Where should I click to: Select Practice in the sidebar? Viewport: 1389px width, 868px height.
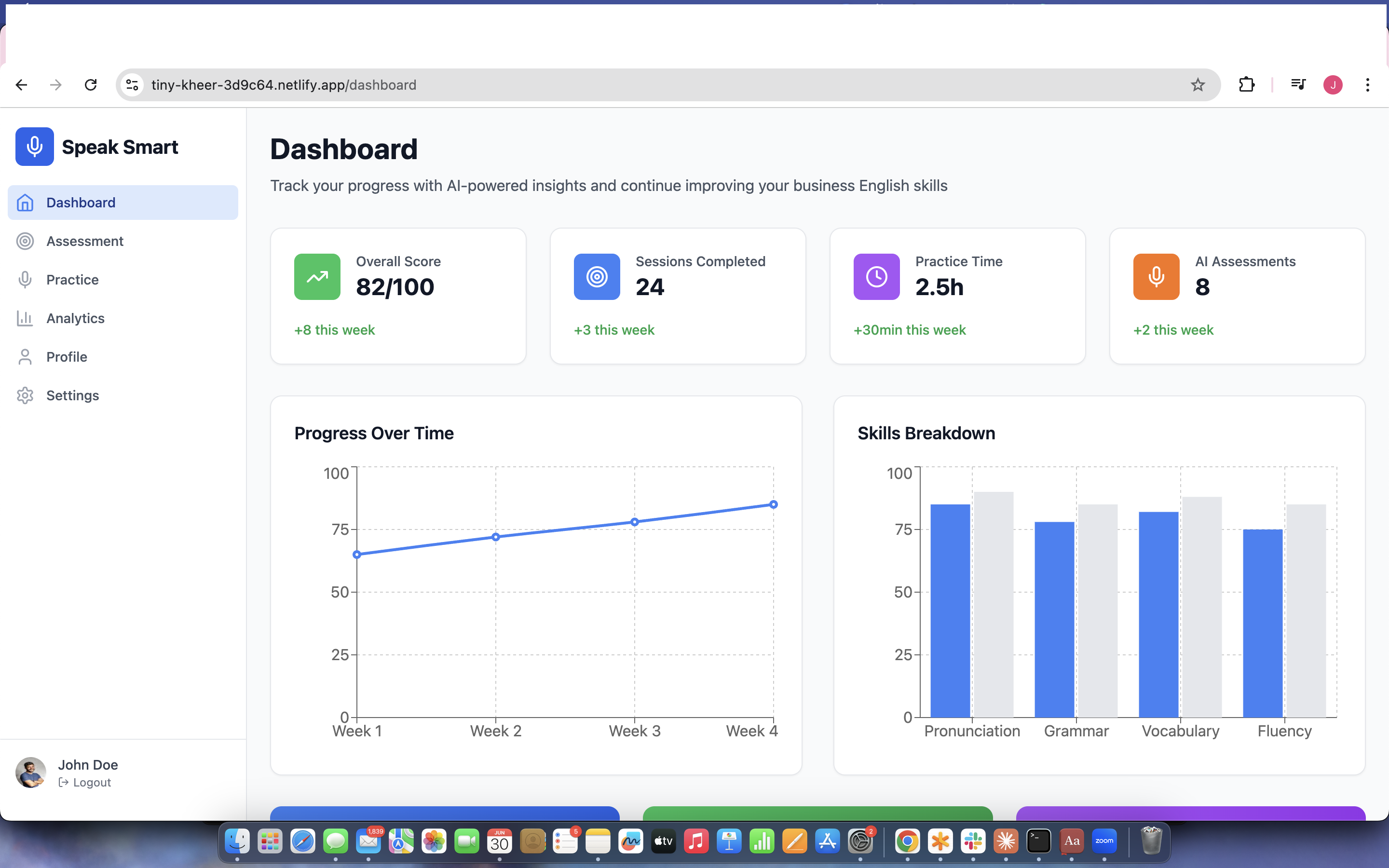72,280
